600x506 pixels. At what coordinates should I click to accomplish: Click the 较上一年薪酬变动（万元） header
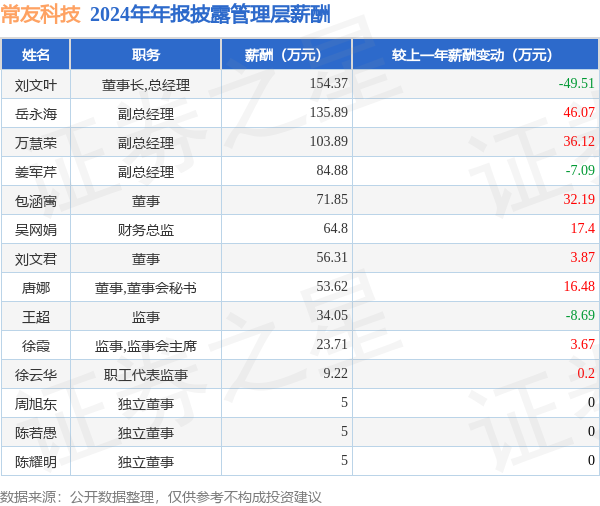click(x=476, y=55)
